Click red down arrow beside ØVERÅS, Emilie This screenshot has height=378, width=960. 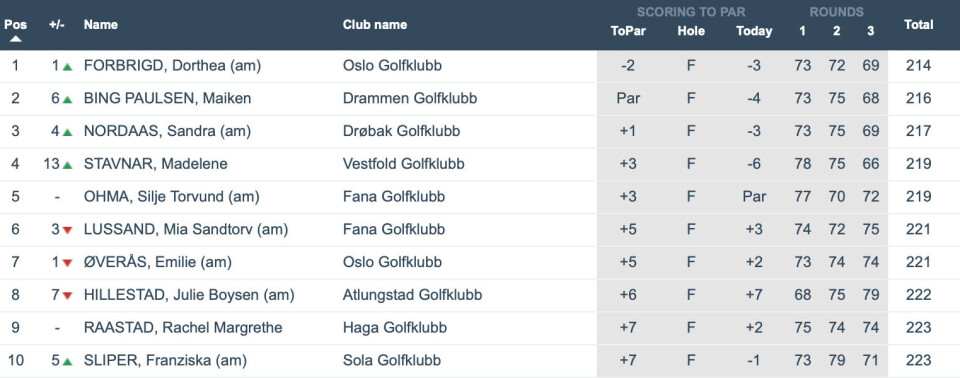[67, 263]
